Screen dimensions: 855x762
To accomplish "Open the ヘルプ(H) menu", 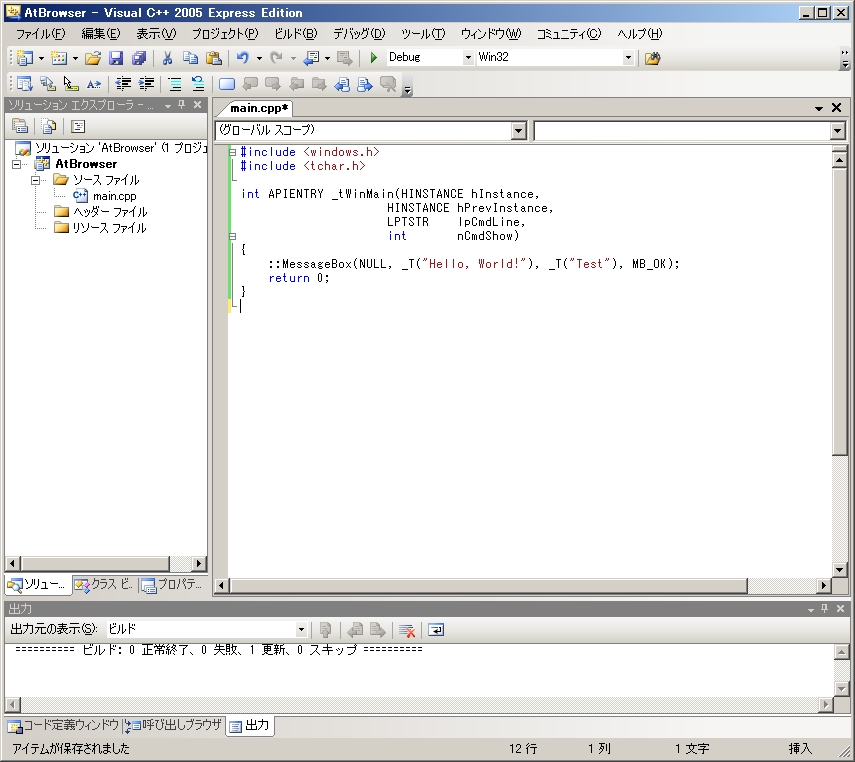I will [639, 34].
